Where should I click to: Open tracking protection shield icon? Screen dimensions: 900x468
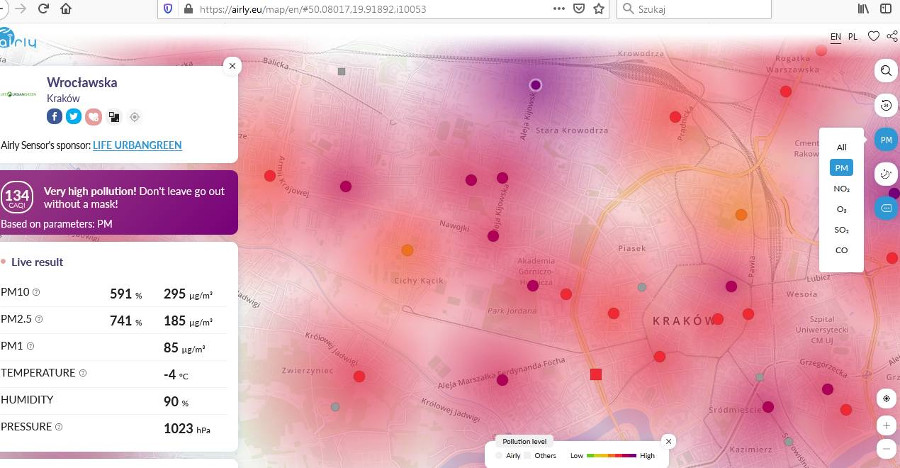coord(168,9)
